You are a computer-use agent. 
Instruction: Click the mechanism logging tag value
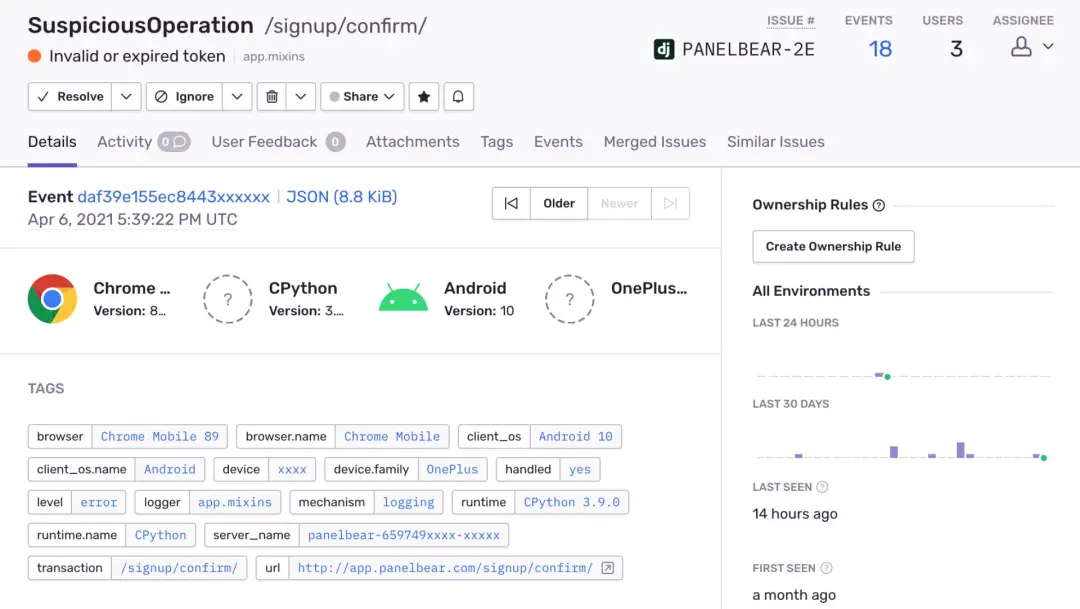point(408,502)
